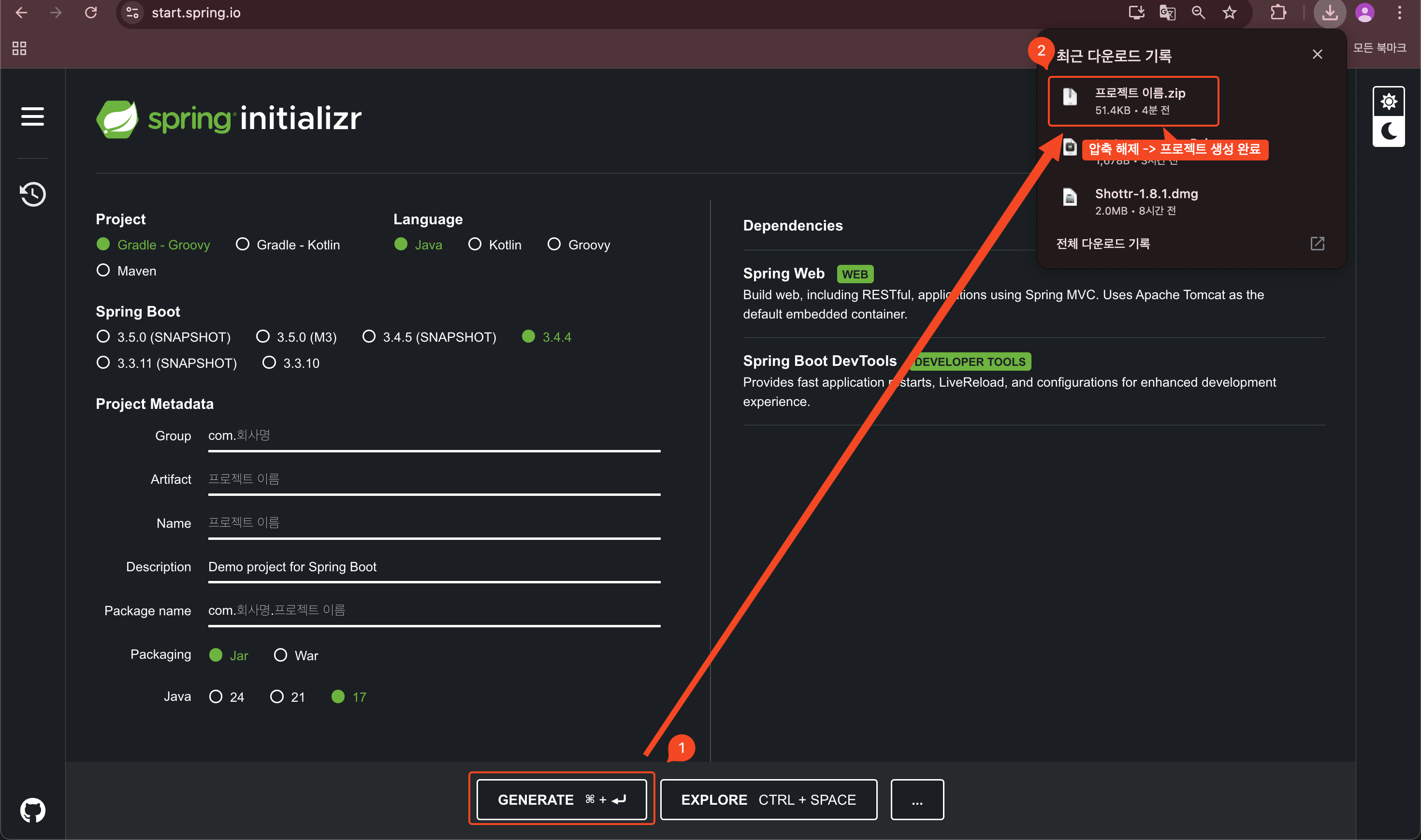Select Gradle - Kotlin project type
Viewport: 1421px width, 840px height.
coord(288,245)
